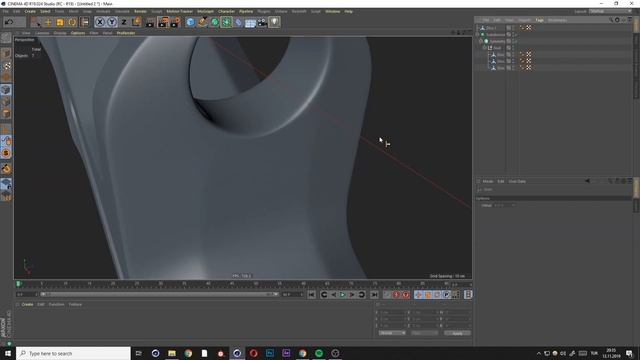Viewport: 640px width, 360px height.
Task: Open Object Manager Tags menu
Action: coord(540,20)
